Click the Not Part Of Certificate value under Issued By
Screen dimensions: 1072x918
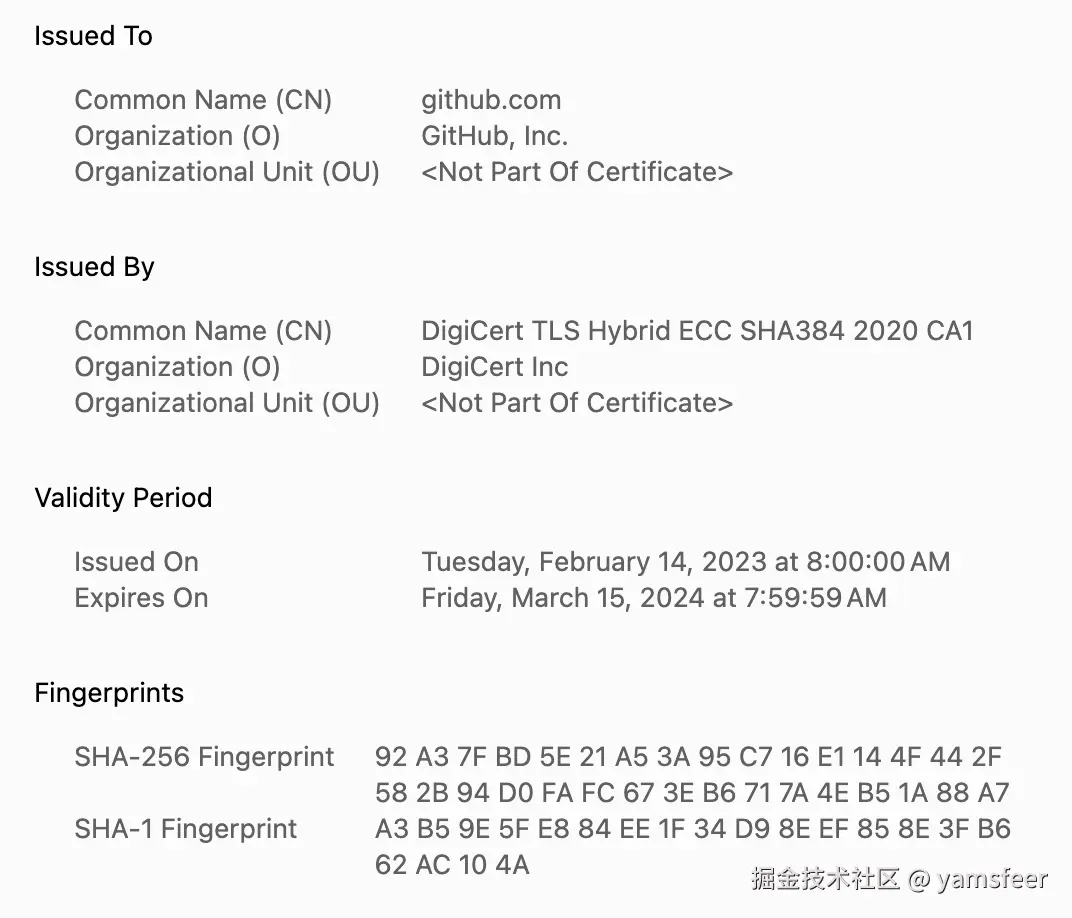577,403
